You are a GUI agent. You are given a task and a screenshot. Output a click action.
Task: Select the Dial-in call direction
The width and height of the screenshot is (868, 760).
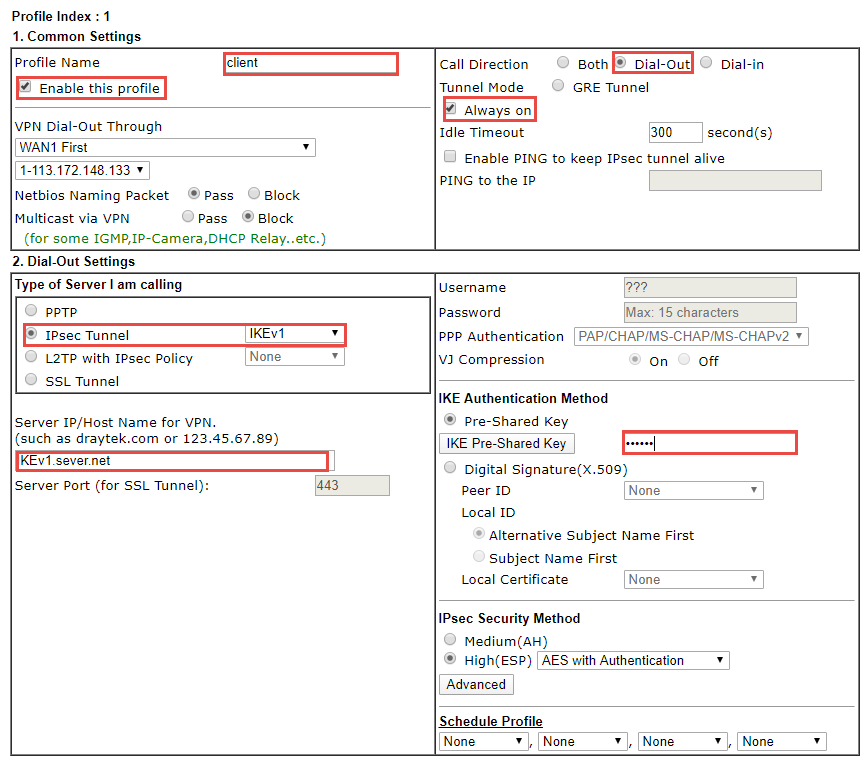click(706, 63)
